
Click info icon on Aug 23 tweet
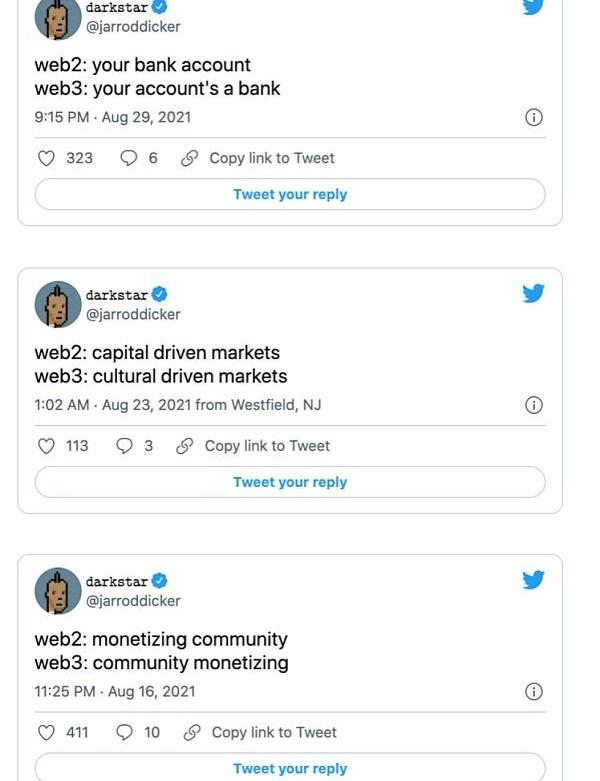coord(534,405)
